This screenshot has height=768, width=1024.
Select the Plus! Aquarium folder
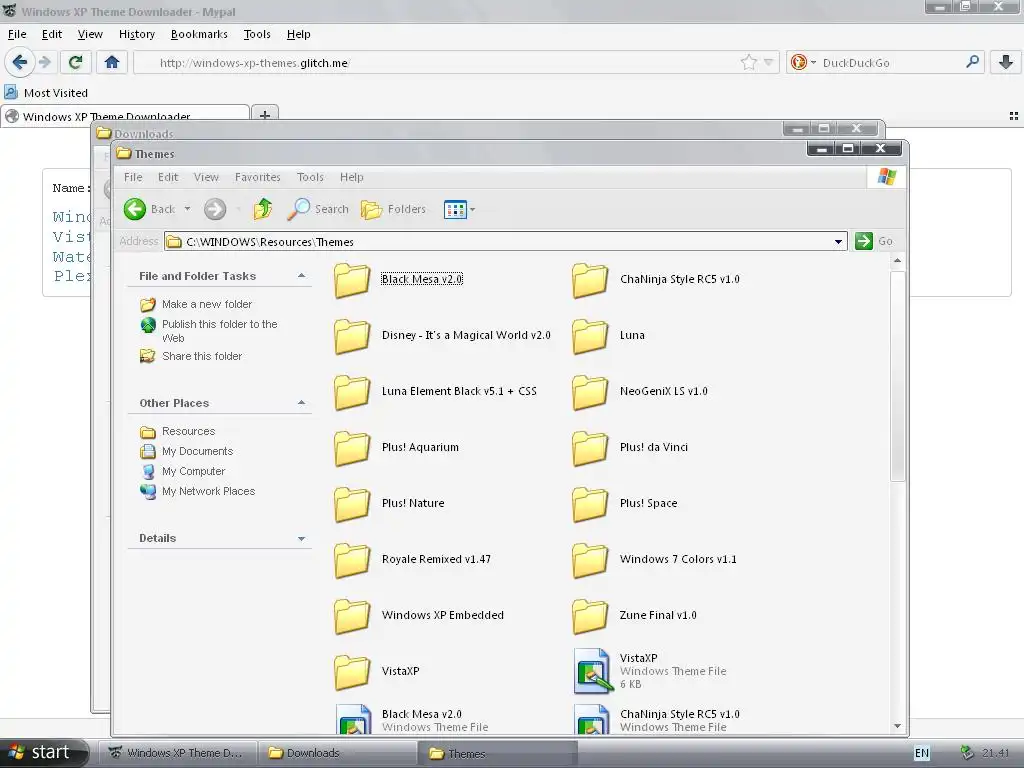coord(396,448)
